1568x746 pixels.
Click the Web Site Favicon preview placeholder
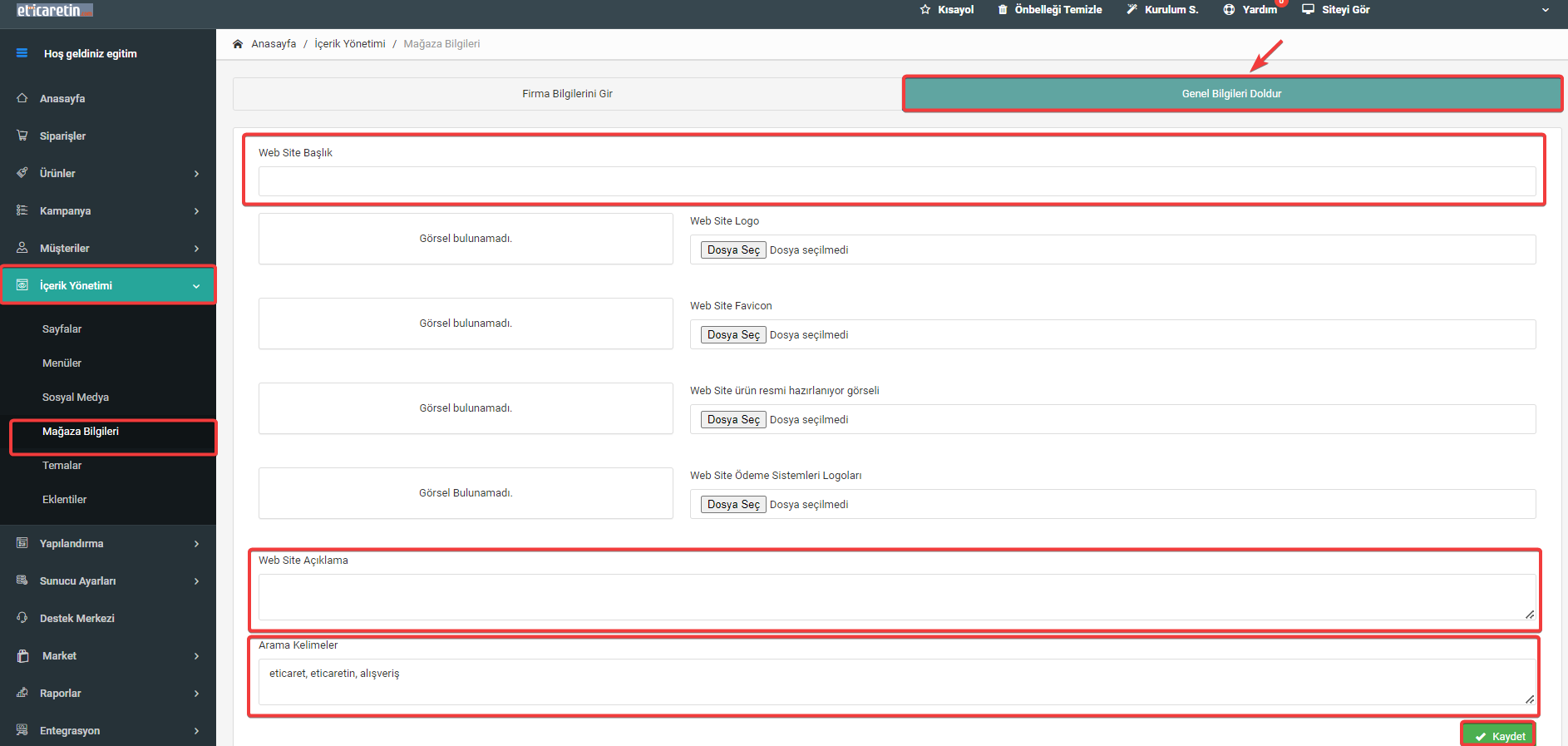pyautogui.click(x=466, y=324)
